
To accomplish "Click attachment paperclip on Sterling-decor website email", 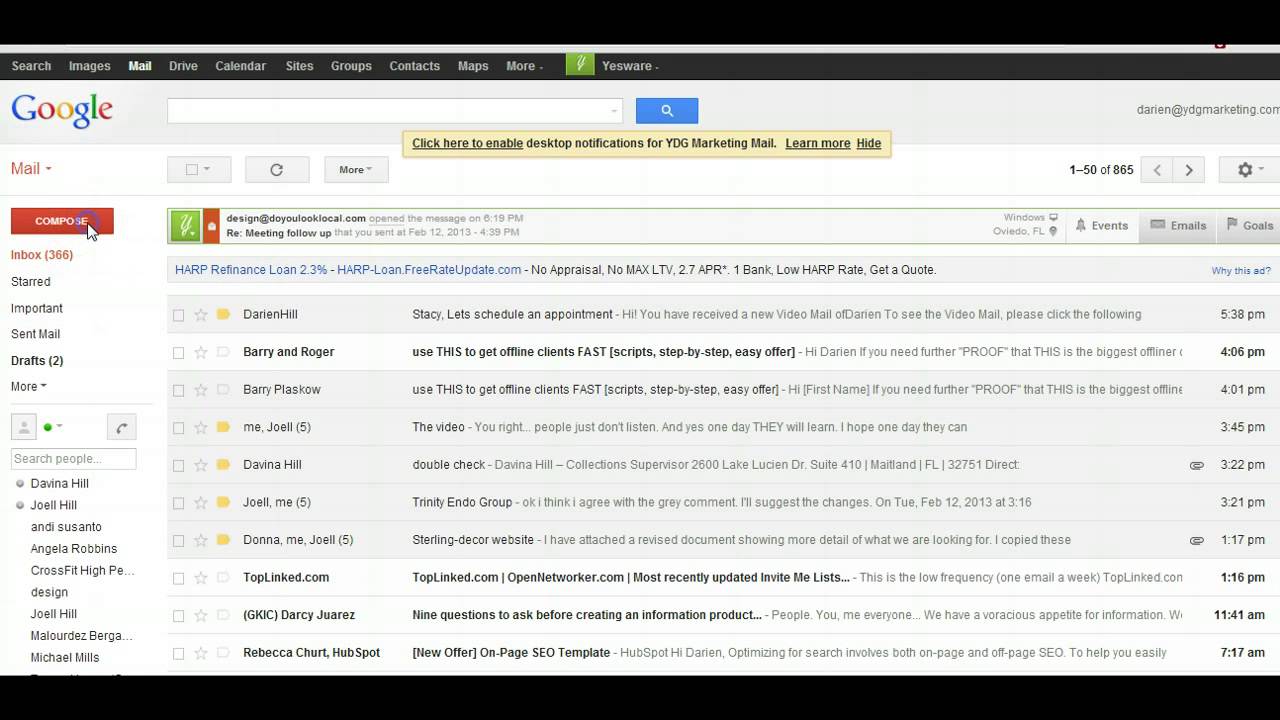I will 1196,540.
